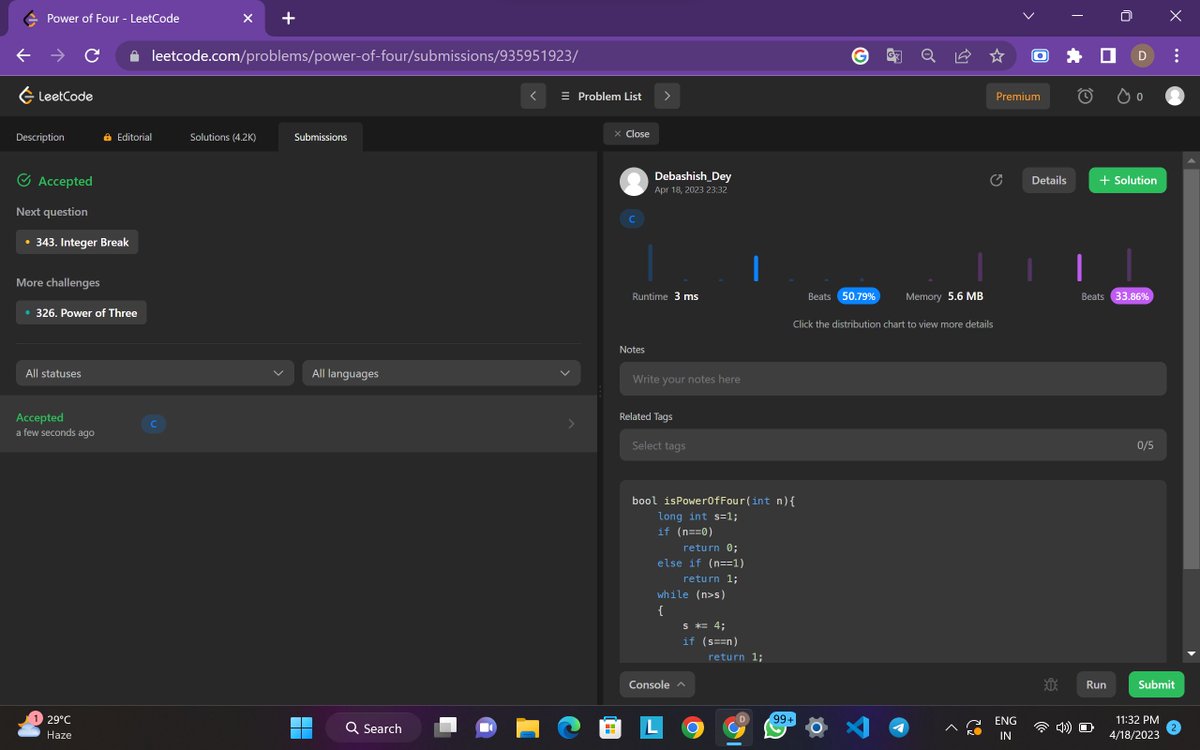Open the Select tags field

pos(893,445)
